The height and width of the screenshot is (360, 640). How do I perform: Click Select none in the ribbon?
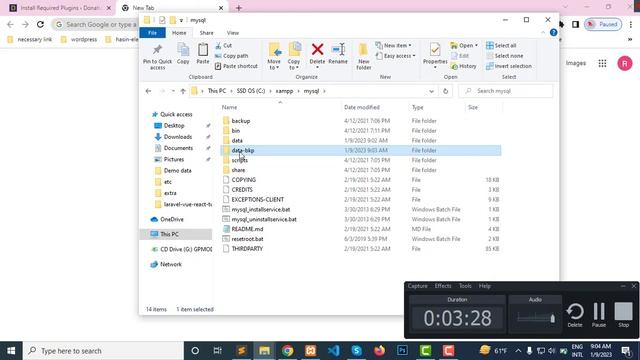tap(504, 56)
